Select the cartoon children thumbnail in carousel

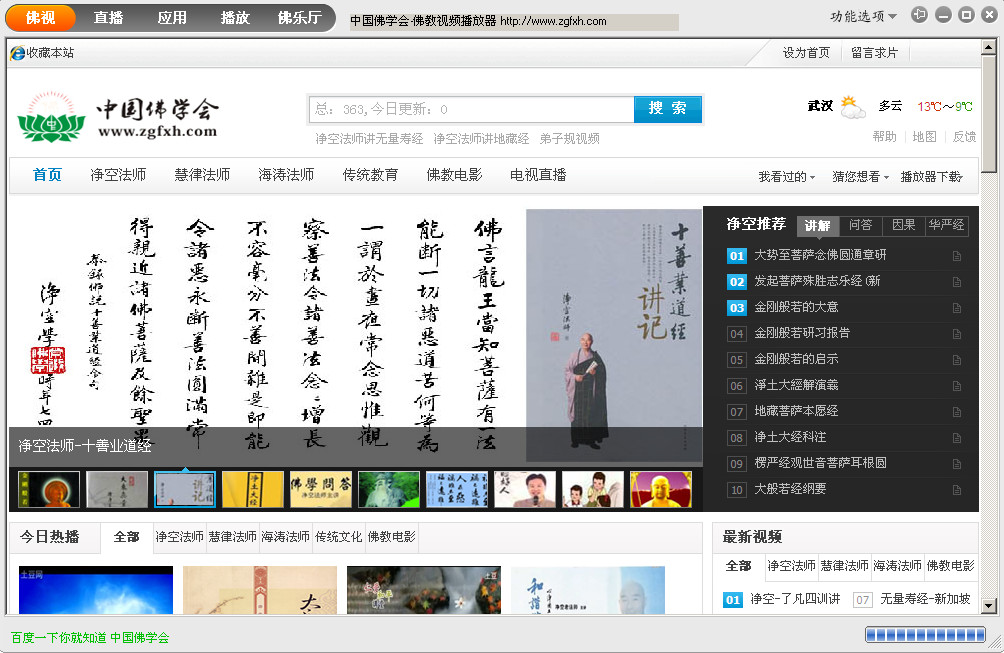[x=592, y=490]
